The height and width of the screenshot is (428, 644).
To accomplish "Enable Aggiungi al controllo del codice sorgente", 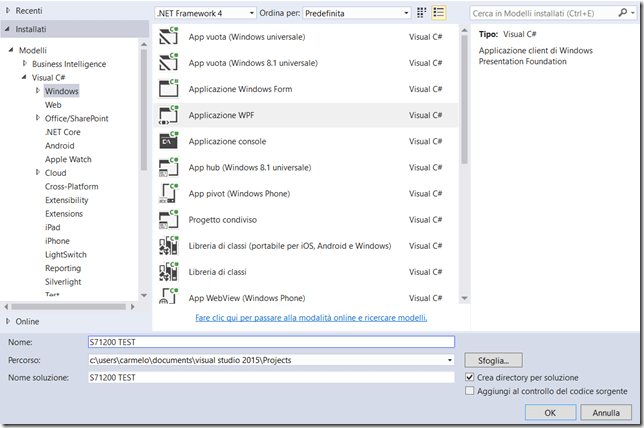I will coord(469,391).
